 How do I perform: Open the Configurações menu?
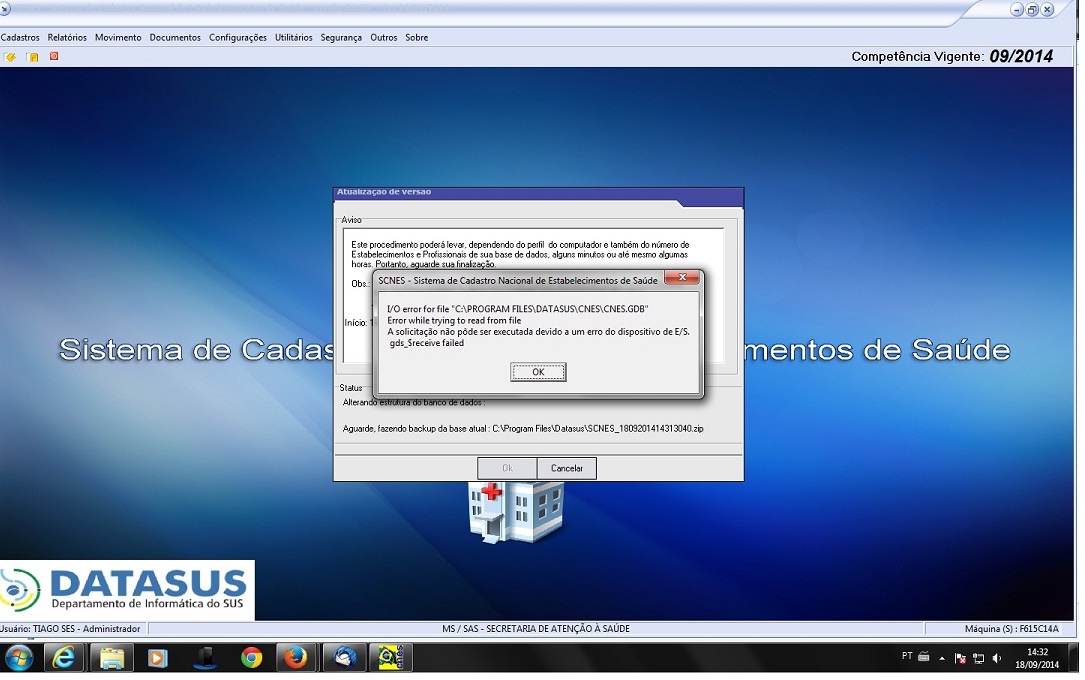click(x=237, y=38)
